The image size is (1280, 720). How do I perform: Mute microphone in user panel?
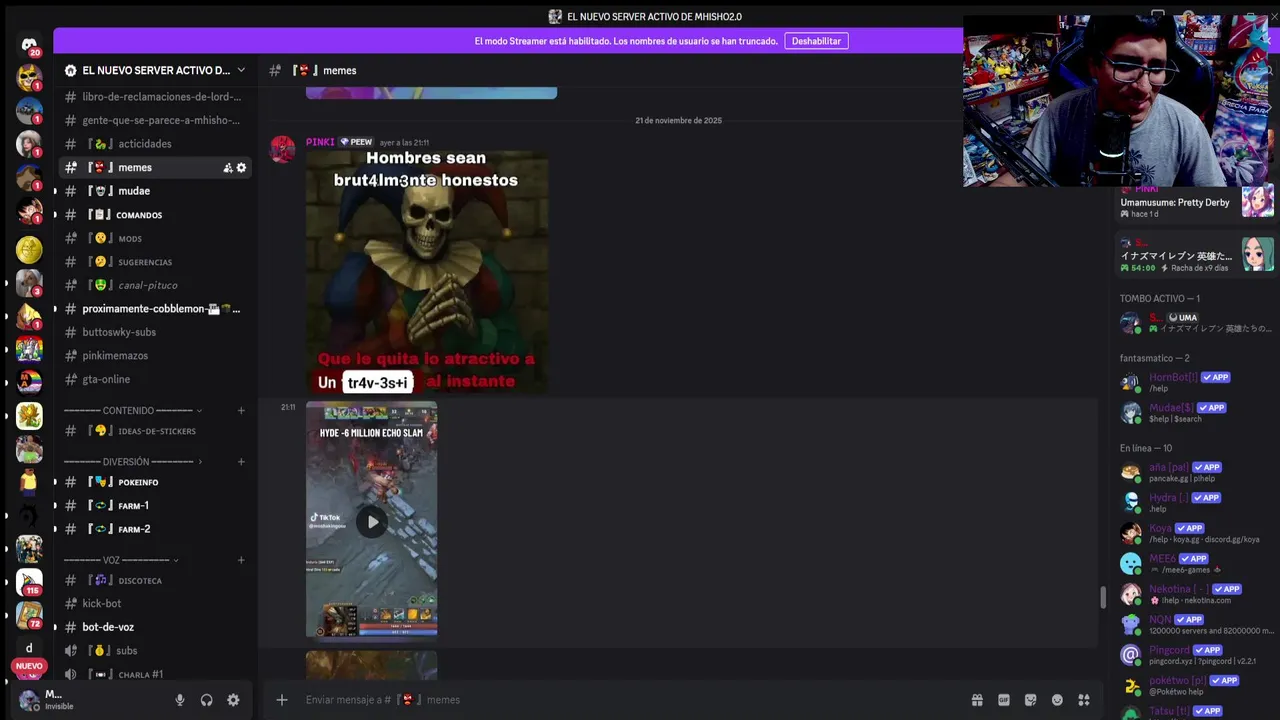180,700
